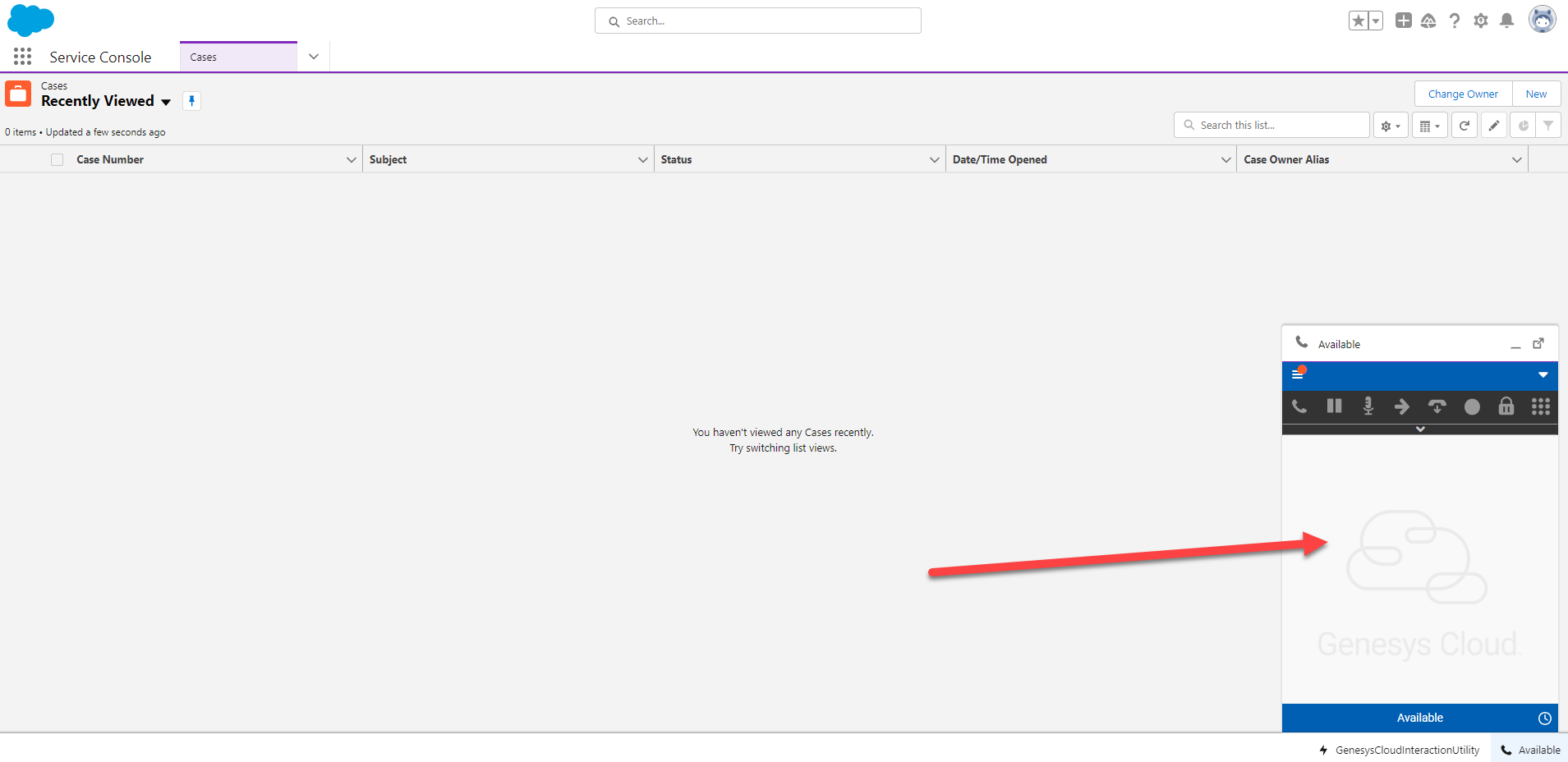Image resolution: width=1568 pixels, height=762 pixels.
Task: Click the blue Available status bar
Action: coord(1420,718)
